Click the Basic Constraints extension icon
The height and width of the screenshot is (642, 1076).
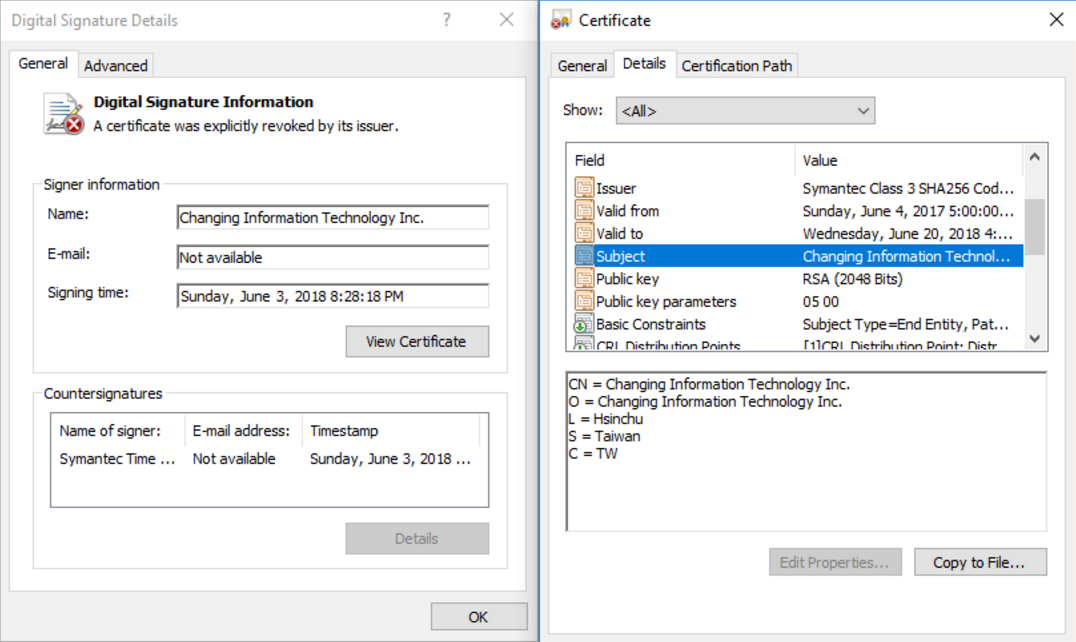(584, 324)
